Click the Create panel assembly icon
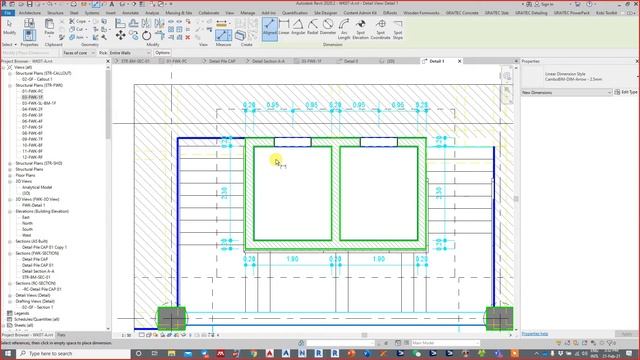The height and width of the screenshot is (360, 640). click(x=240, y=36)
